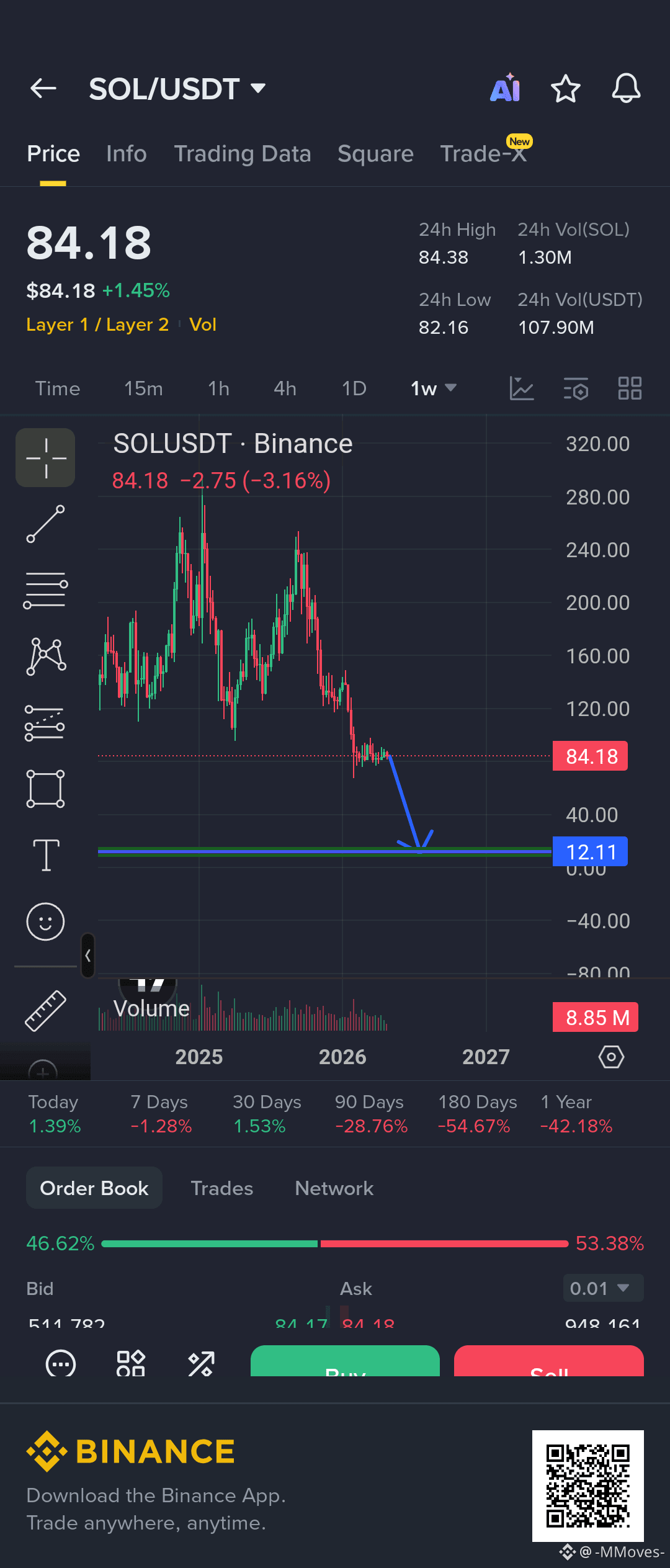Open chart display settings icon
The width and height of the screenshot is (670, 1568).
576,389
